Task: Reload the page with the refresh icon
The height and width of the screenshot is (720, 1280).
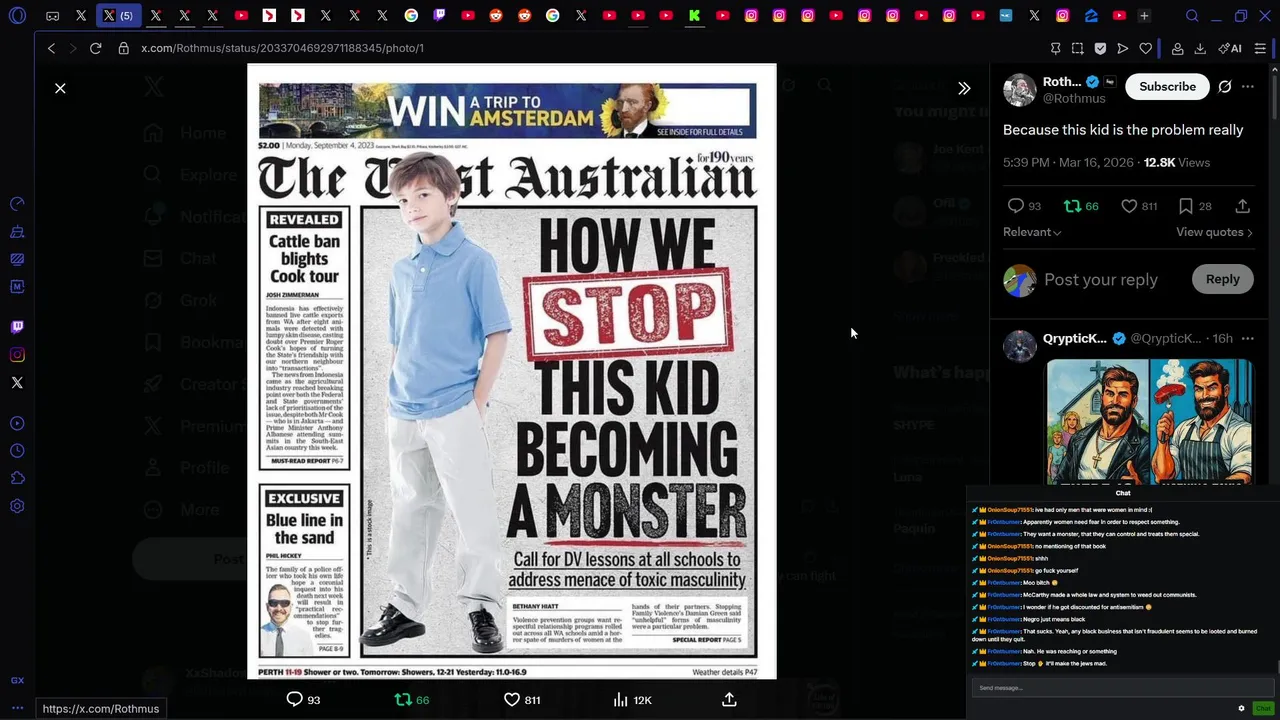Action: click(95, 48)
